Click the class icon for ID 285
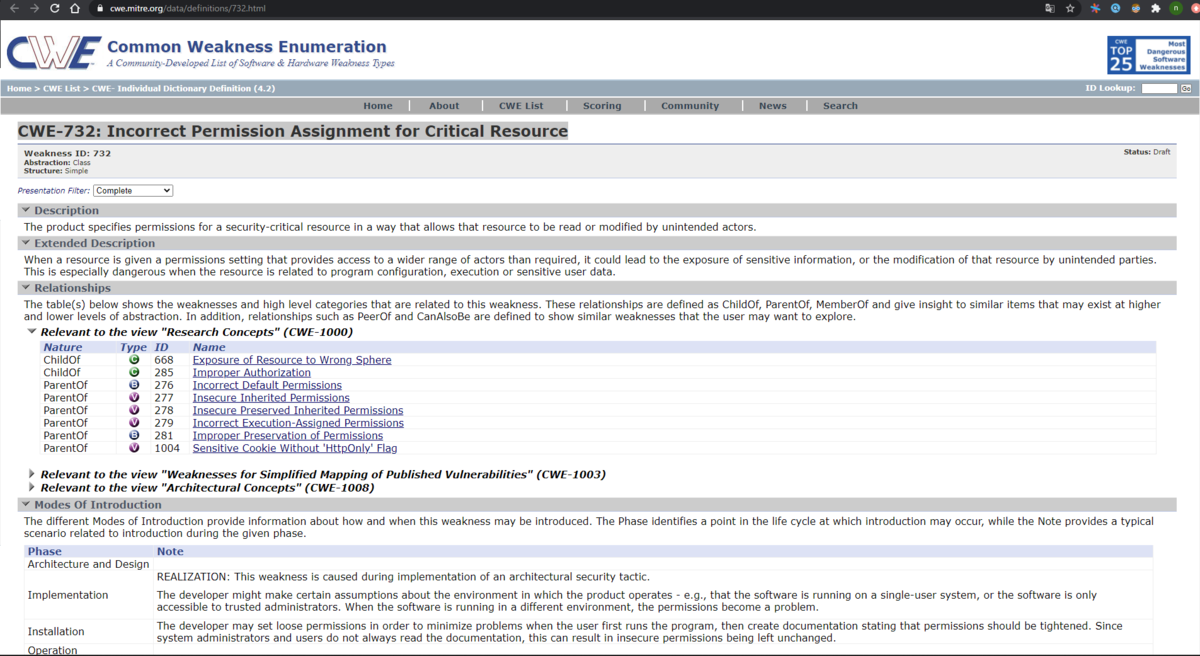This screenshot has width=1200, height=656. 134,373
